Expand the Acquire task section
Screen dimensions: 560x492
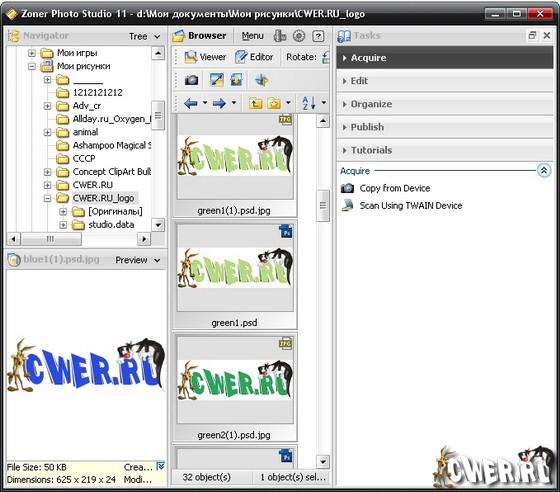pos(445,58)
